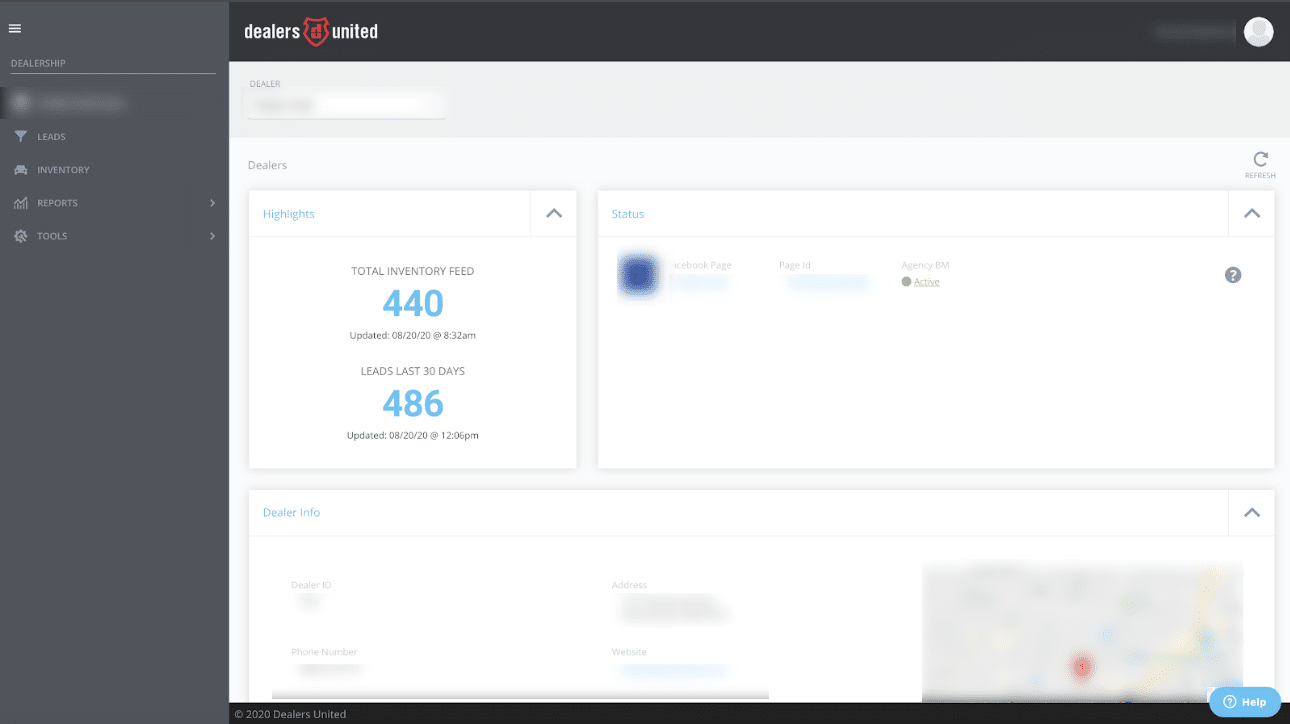Click the Leads funnel icon

[21, 137]
